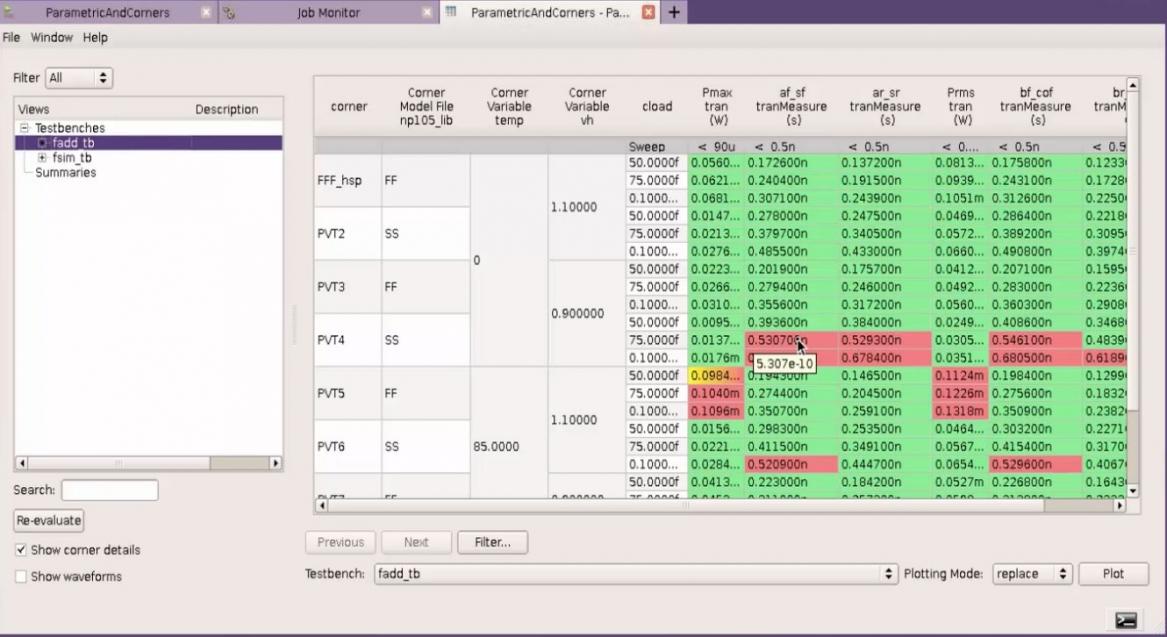This screenshot has height=637, width=1167.
Task: Expand the fsim_tb tree node
Action: tap(42, 158)
